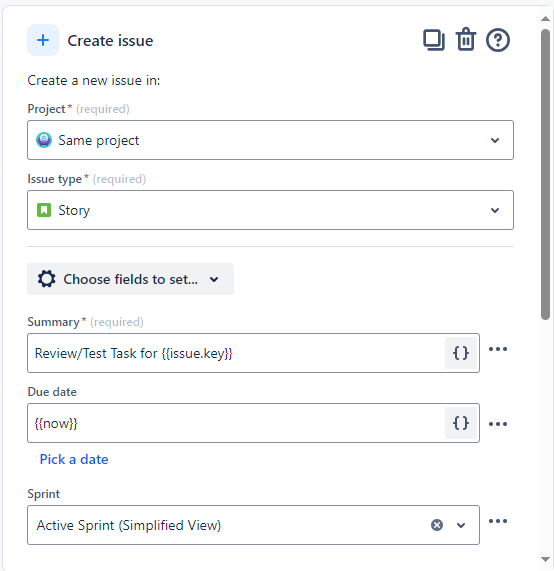This screenshot has width=554, height=571.
Task: Click the blue plus Create issue icon
Action: tap(43, 40)
